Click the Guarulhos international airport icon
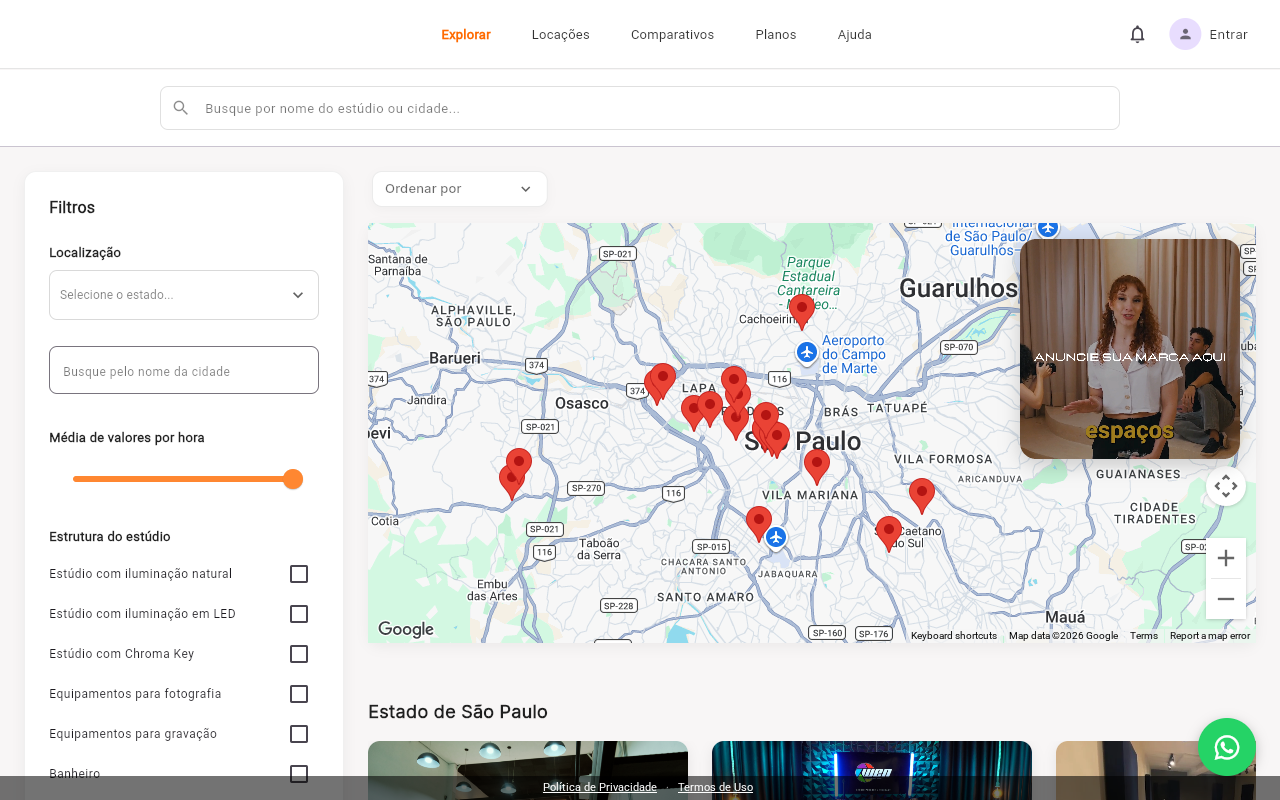The height and width of the screenshot is (800, 1280). tap(1047, 228)
